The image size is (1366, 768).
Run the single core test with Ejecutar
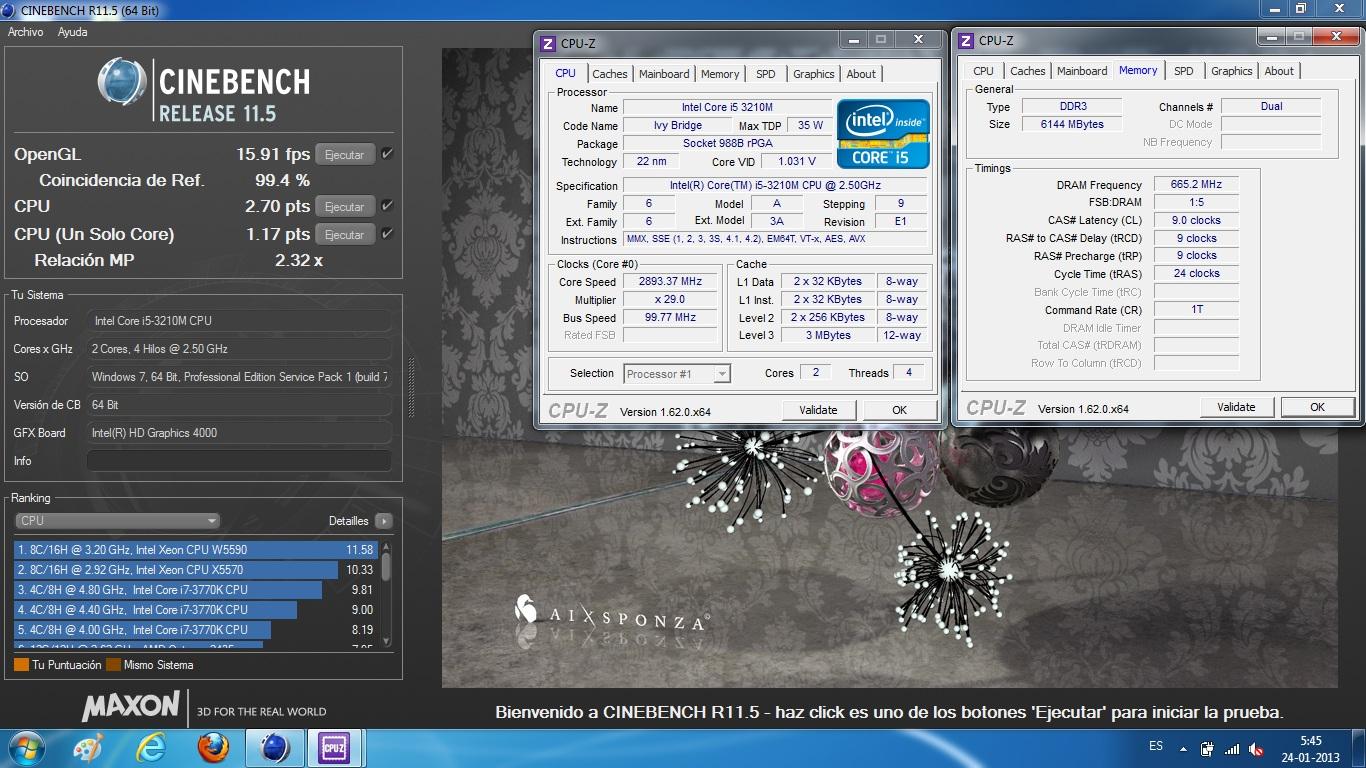click(345, 235)
